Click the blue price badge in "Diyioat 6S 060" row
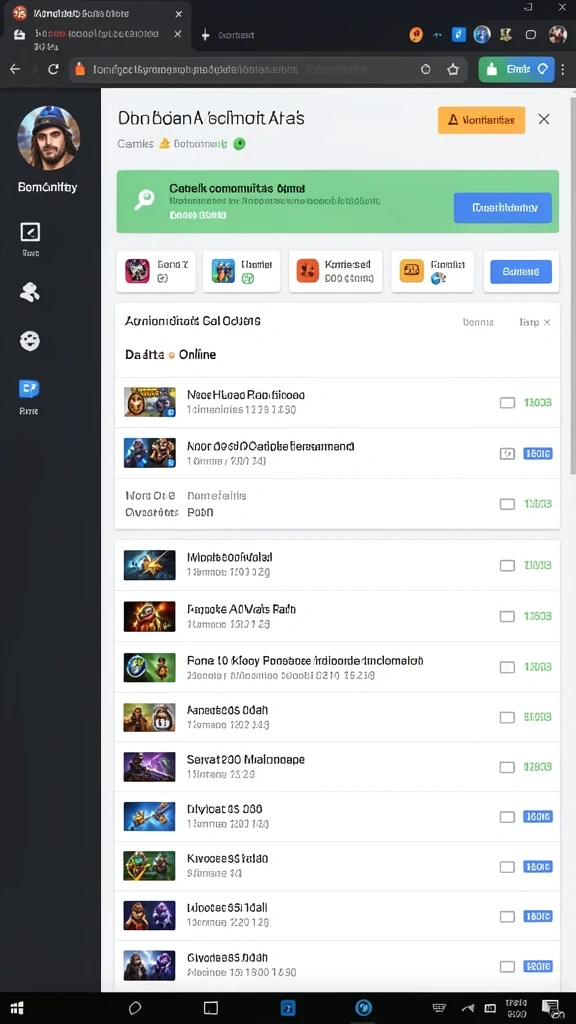Viewport: 576px width, 1024px height. 538,816
